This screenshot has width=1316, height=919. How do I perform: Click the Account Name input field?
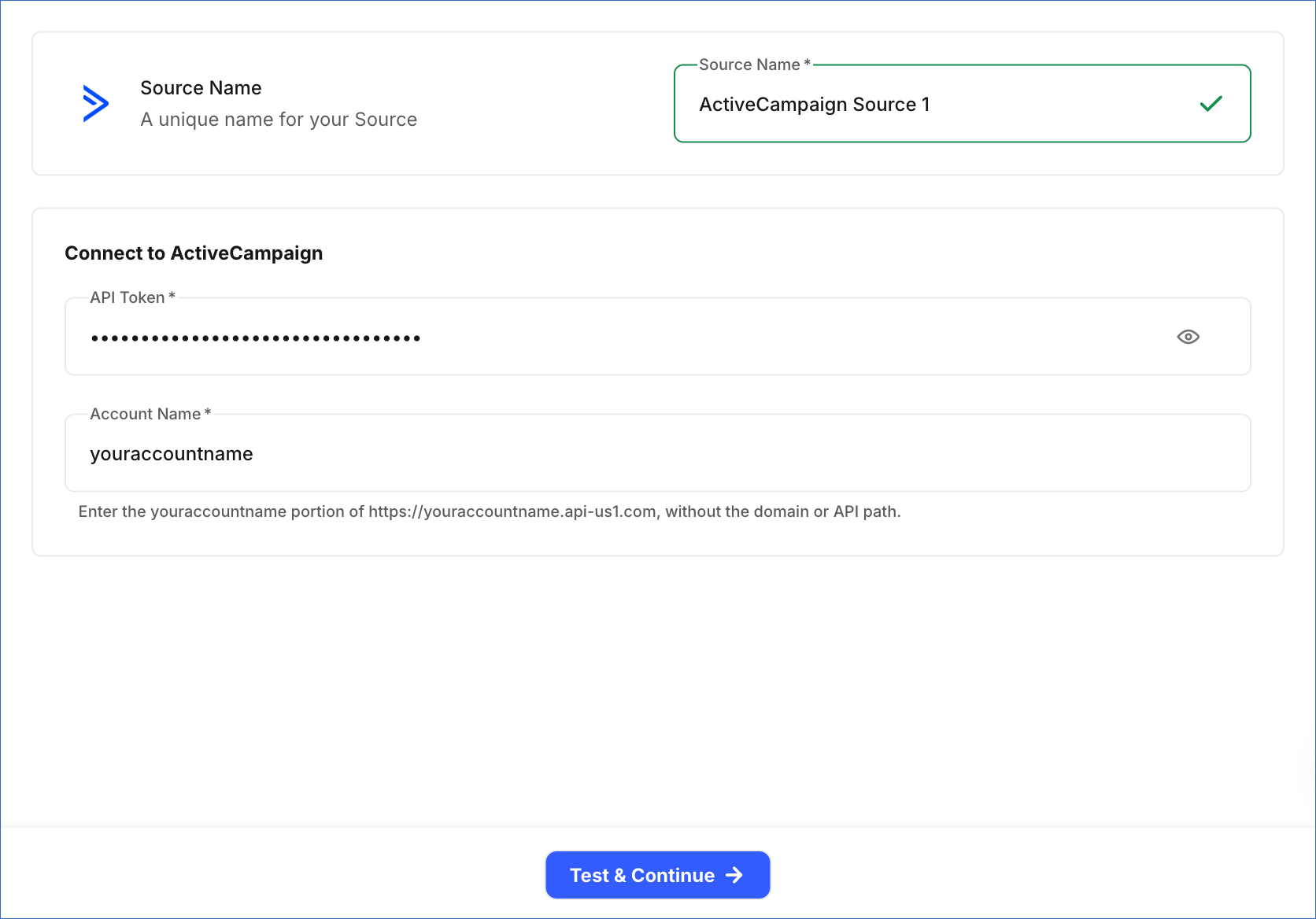(x=657, y=453)
